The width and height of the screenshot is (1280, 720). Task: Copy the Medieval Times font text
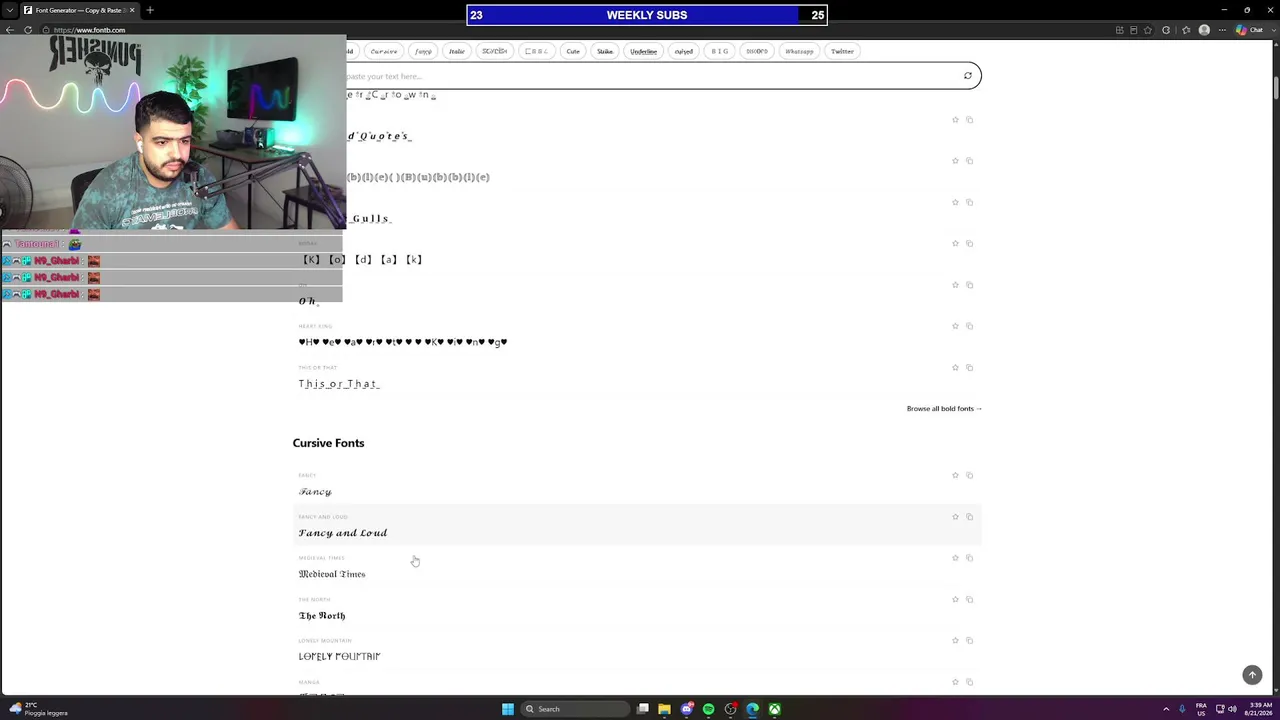click(x=969, y=558)
